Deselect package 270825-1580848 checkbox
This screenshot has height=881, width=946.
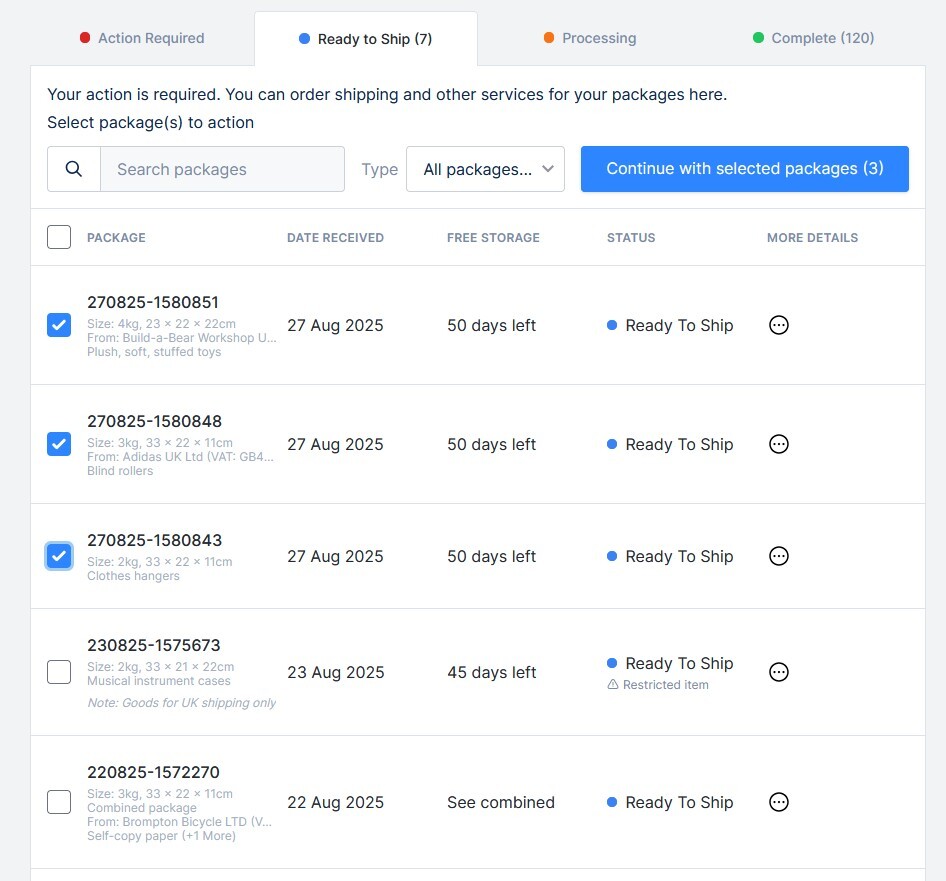59,444
